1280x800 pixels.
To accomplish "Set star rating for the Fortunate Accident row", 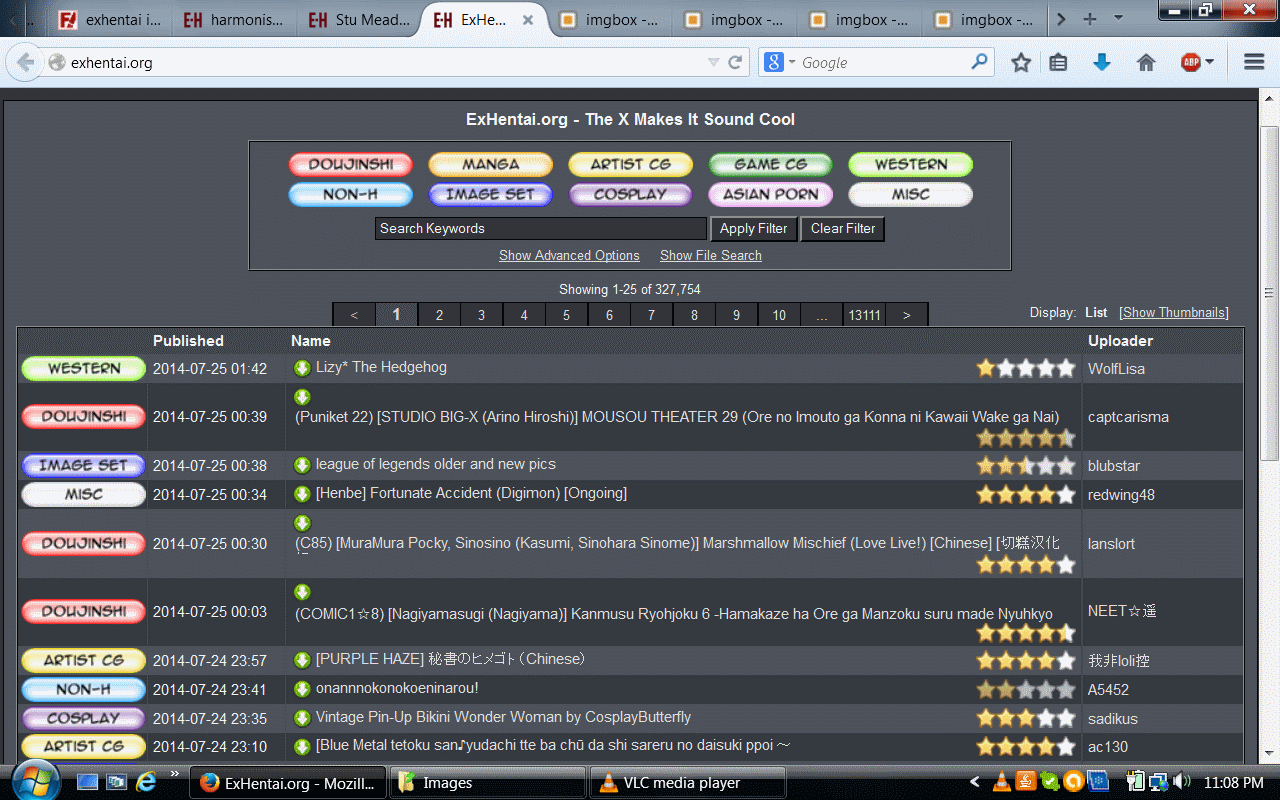I will (x=1026, y=494).
